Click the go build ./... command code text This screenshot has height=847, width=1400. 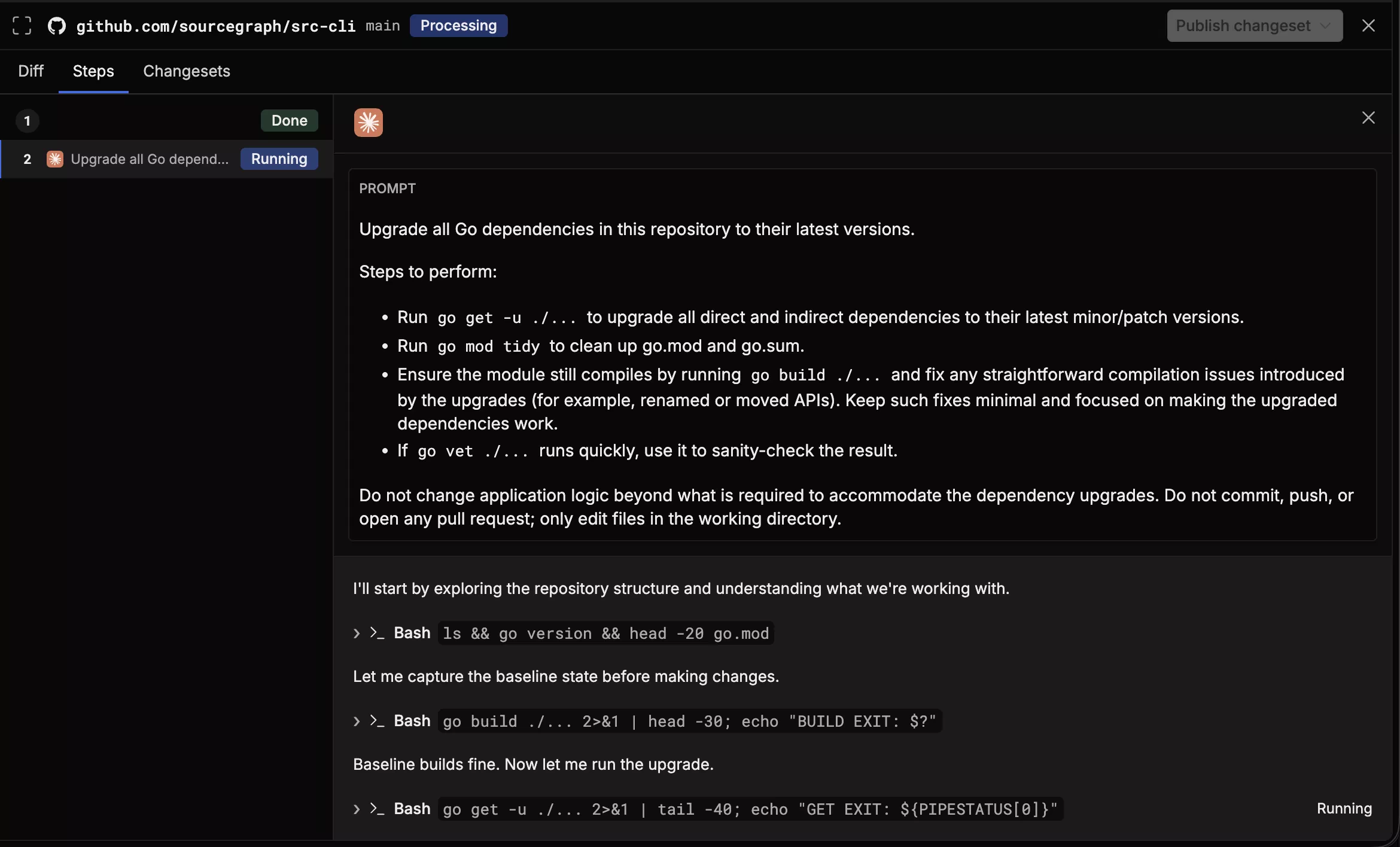[x=689, y=721]
